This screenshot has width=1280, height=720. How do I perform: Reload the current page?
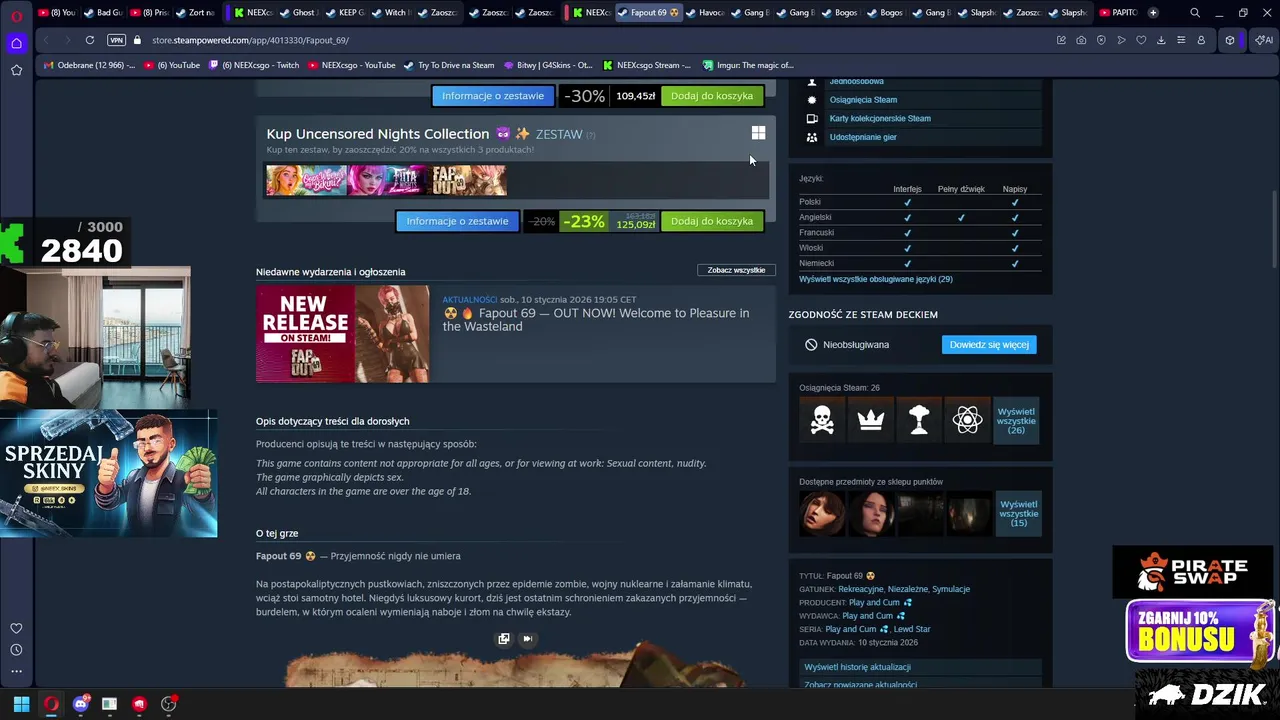pos(90,40)
